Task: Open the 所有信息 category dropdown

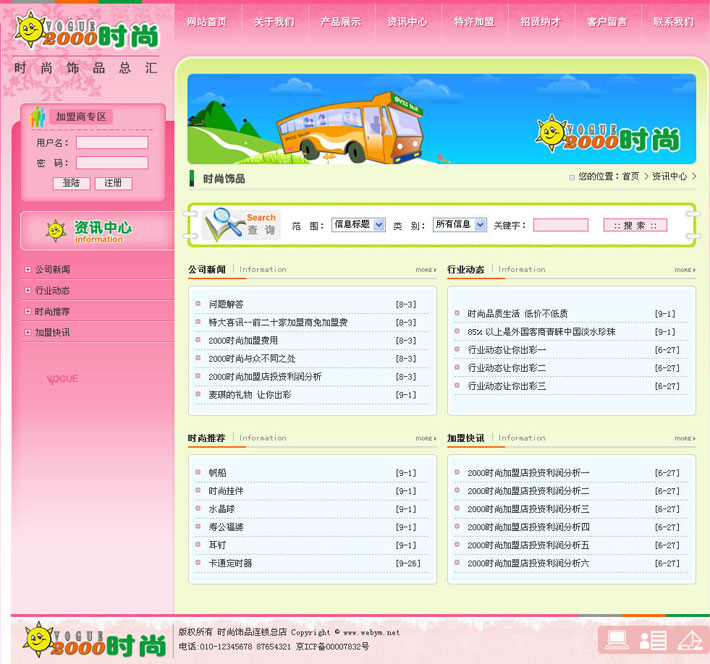Action: (x=459, y=225)
